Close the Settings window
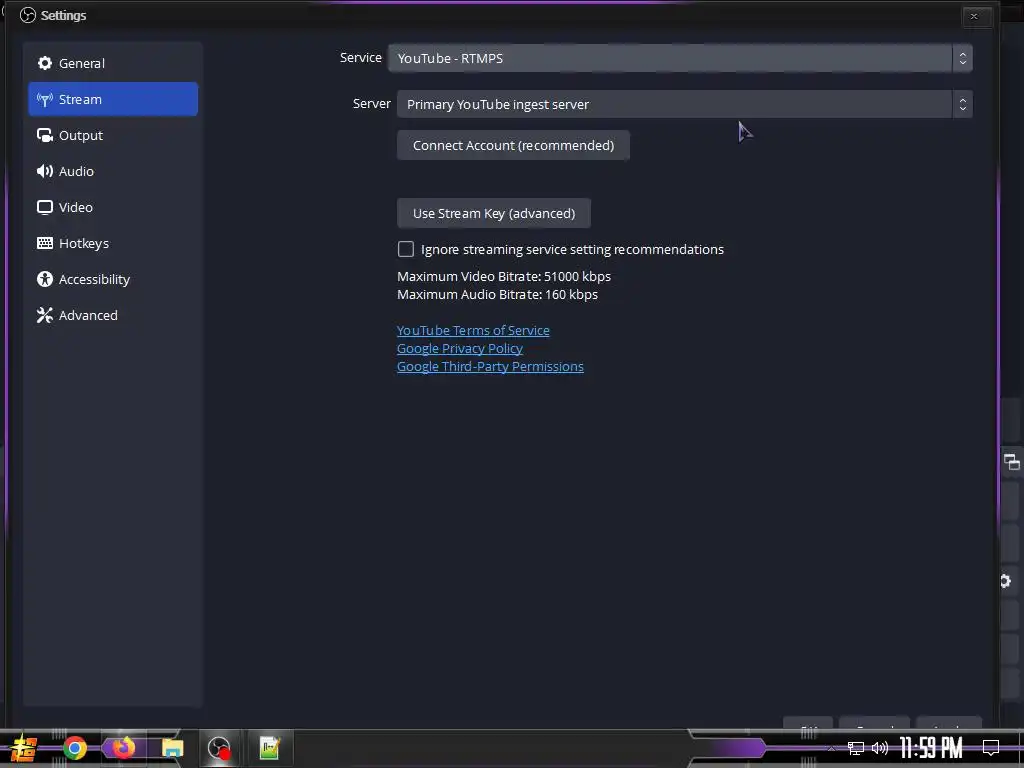This screenshot has height=768, width=1024. tap(974, 16)
